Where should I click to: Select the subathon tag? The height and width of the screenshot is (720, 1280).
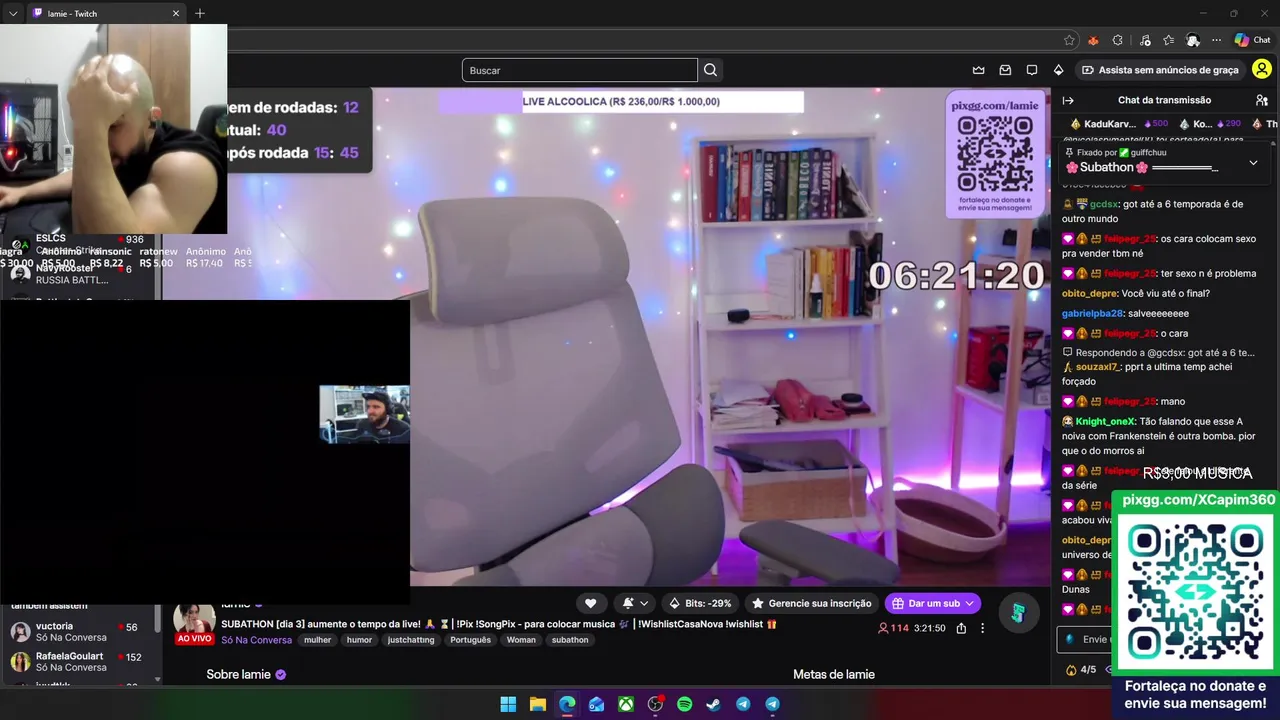click(x=570, y=640)
